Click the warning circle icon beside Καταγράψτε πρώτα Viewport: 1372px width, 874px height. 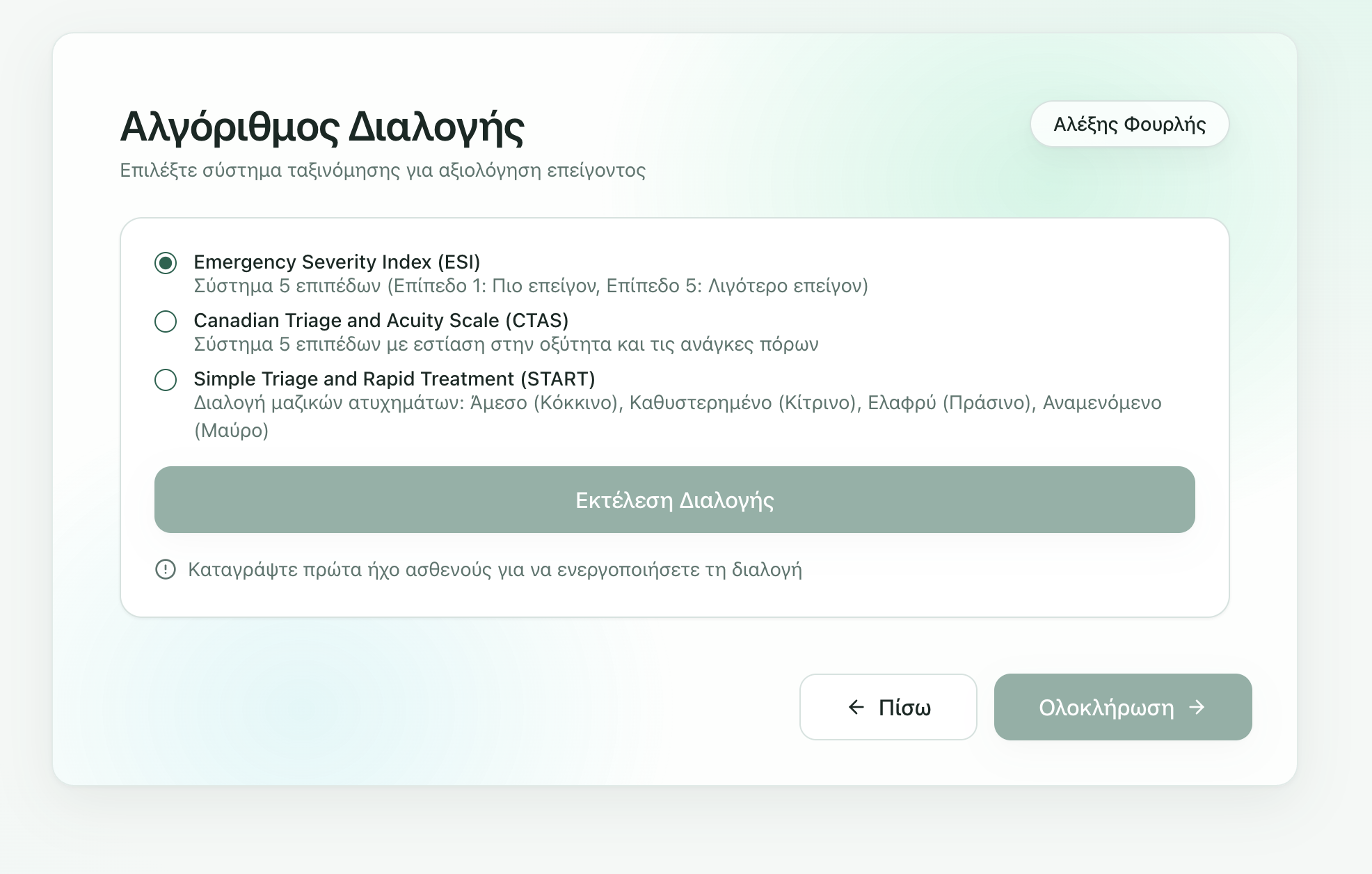click(166, 569)
